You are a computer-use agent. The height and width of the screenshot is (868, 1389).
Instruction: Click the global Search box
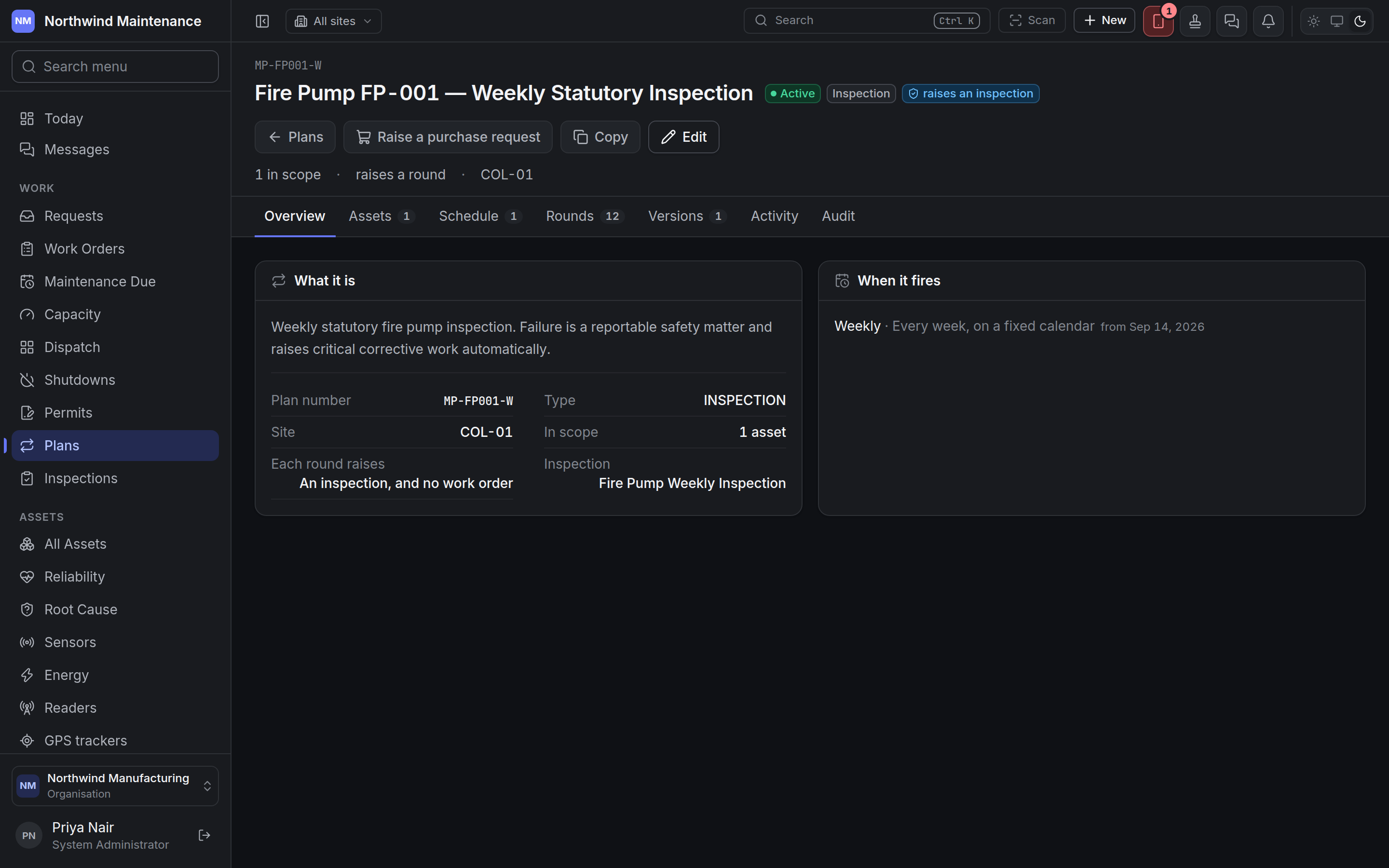[867, 21]
